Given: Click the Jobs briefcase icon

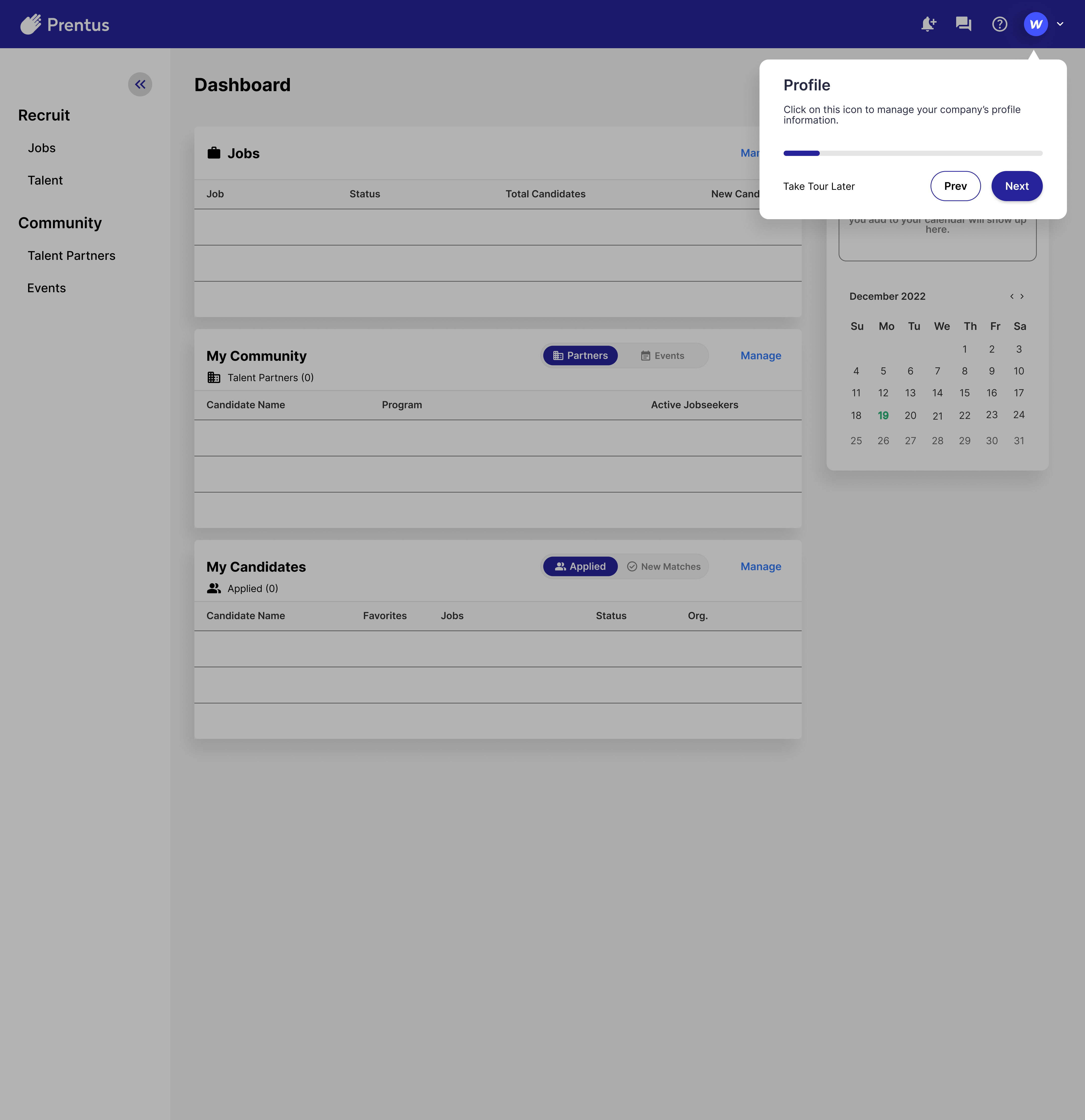Looking at the screenshot, I should click(214, 153).
